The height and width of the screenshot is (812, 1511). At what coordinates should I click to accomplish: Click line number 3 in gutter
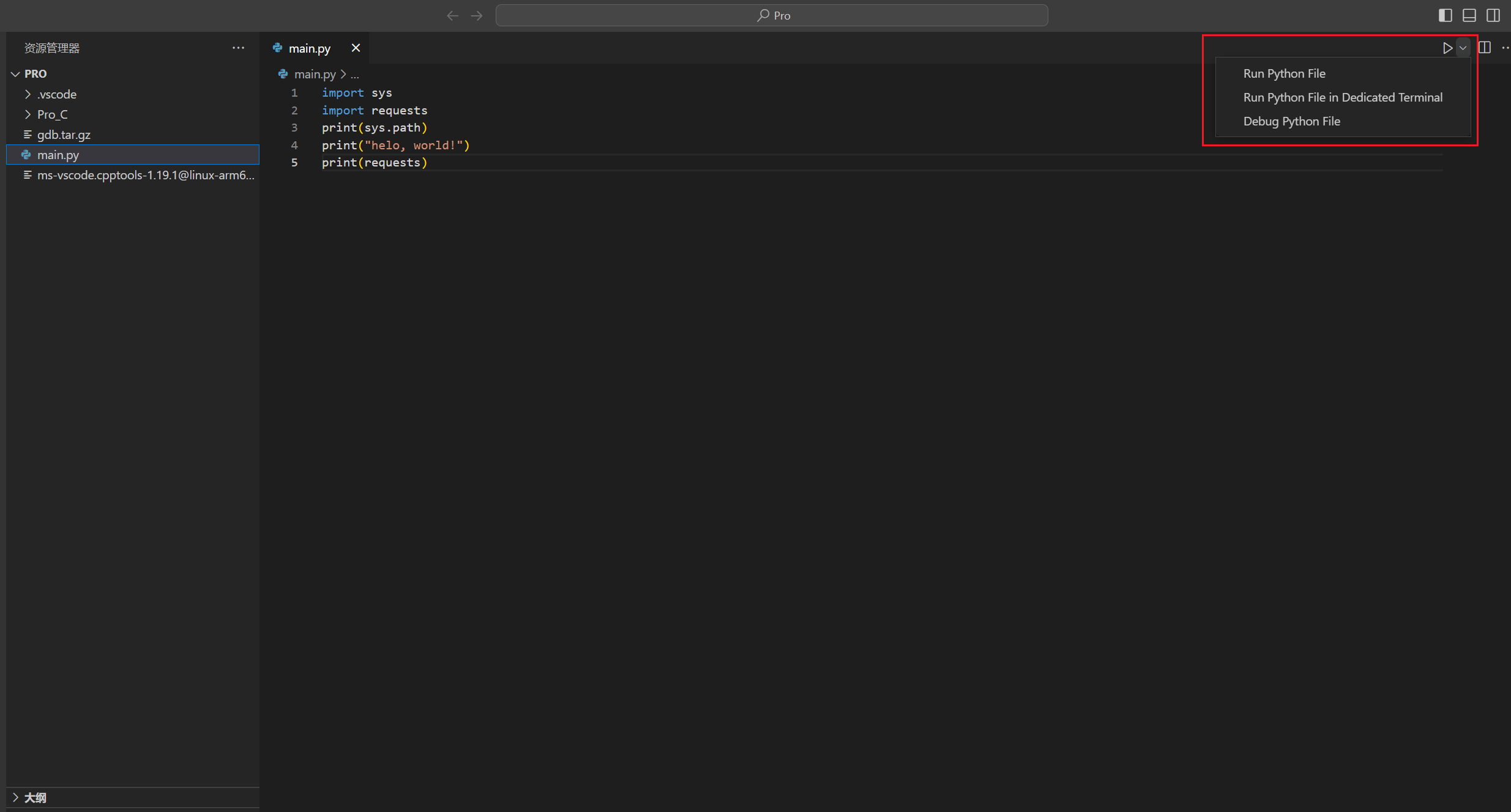pyautogui.click(x=294, y=127)
